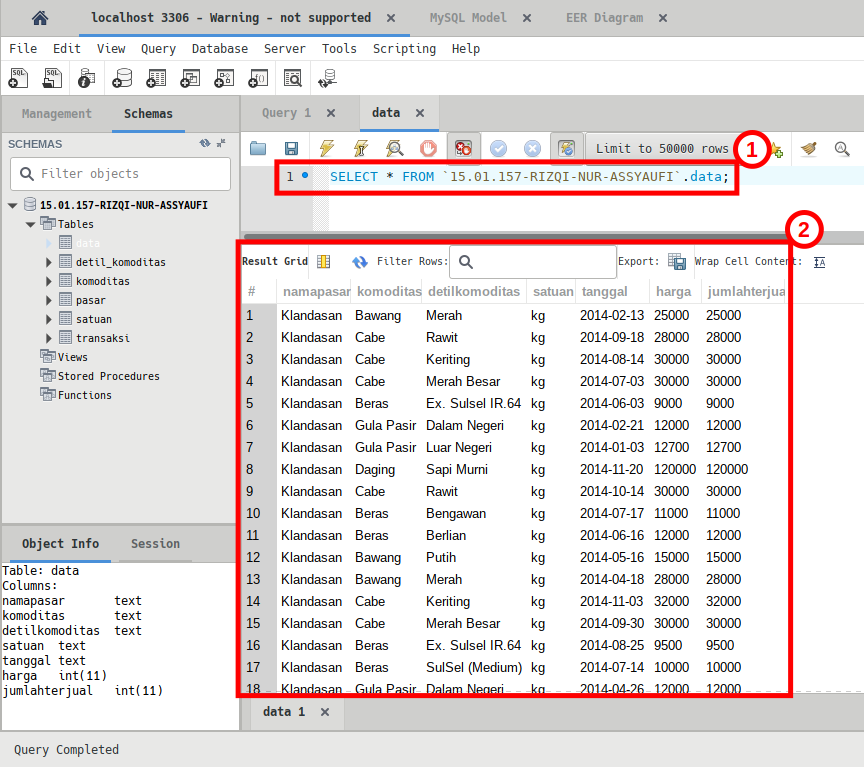864x767 pixels.
Task: Toggle the auto-commit mode button
Action: [566, 148]
